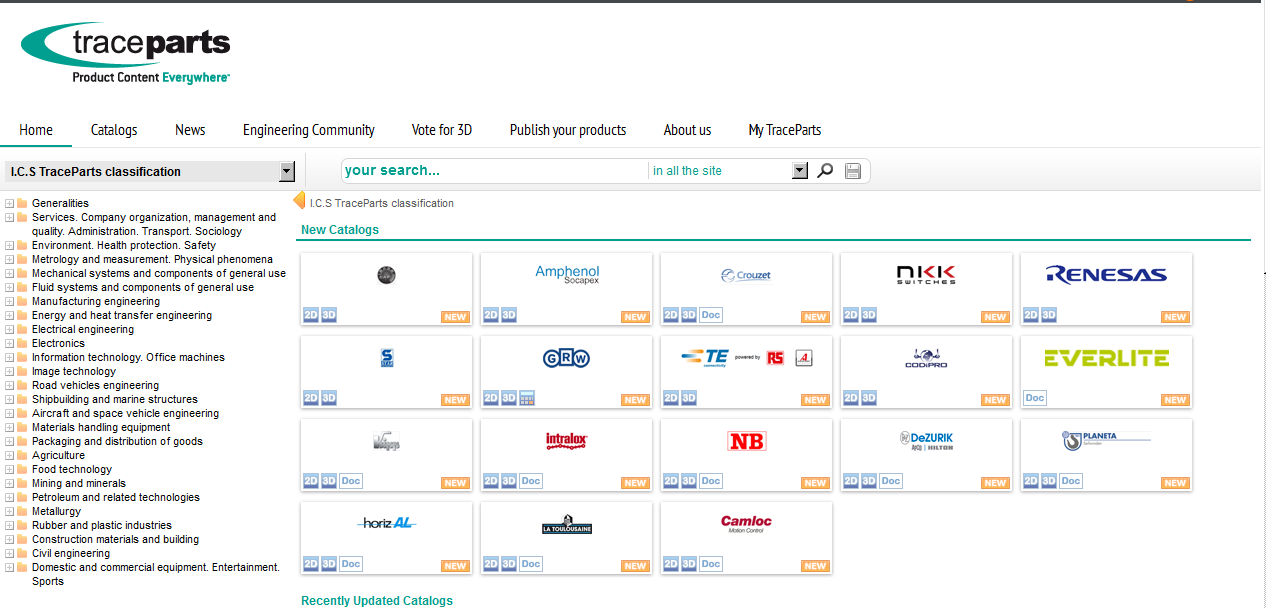
Task: Open the 'in all the site' search scope dropdown
Action: [x=799, y=171]
